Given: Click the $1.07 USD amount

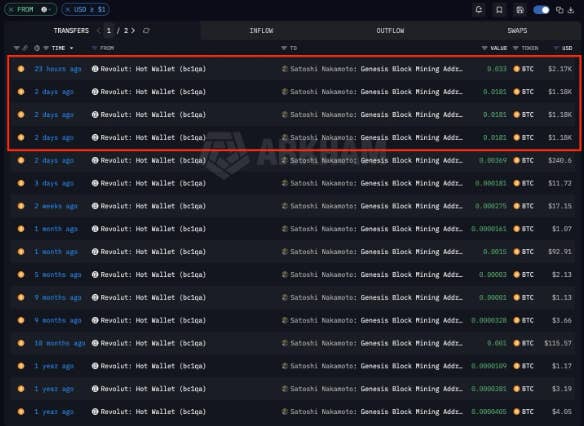Looking at the screenshot, I should (x=562, y=229).
